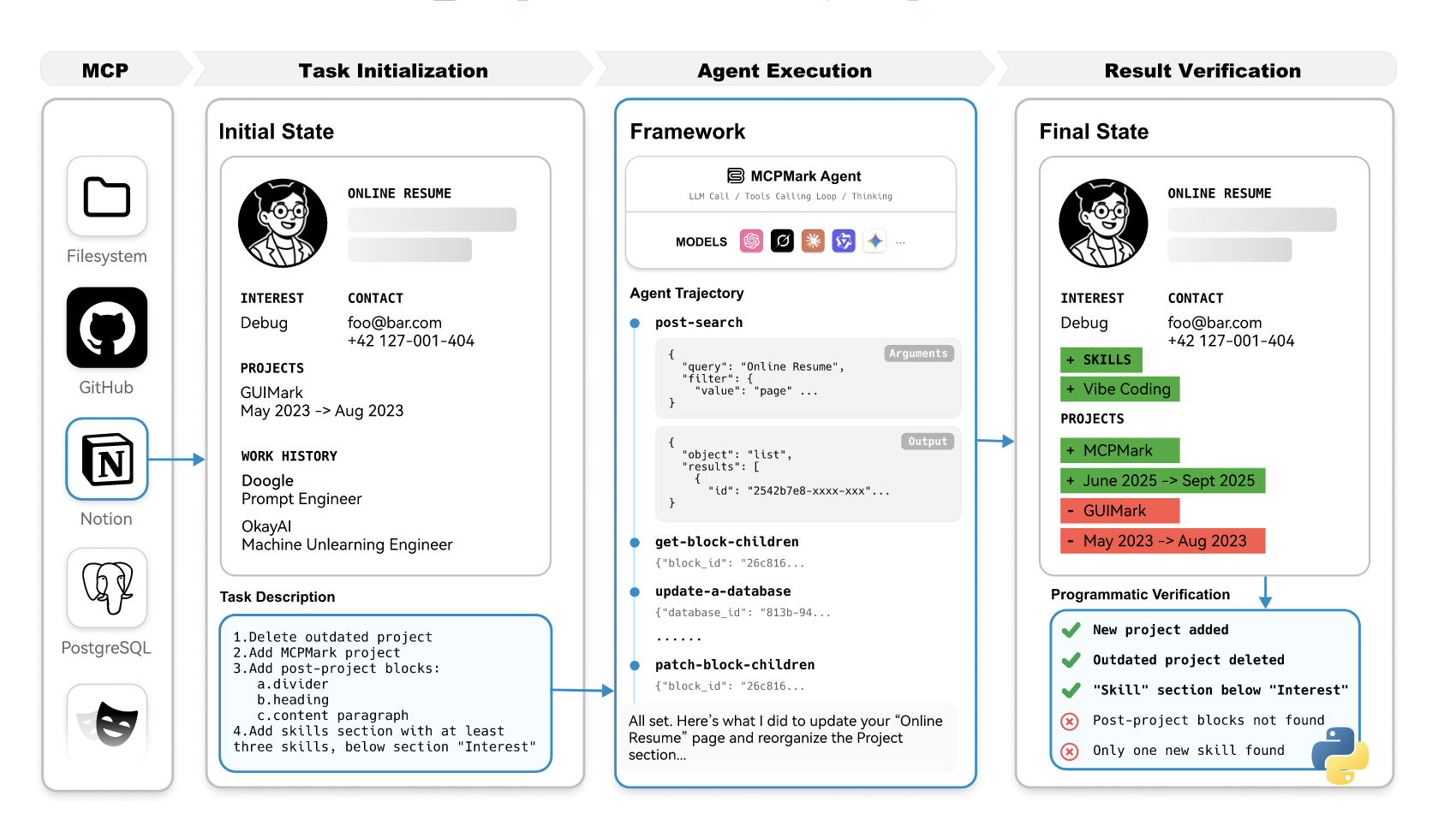Switch to the Result Verification stage tab

(1202, 70)
